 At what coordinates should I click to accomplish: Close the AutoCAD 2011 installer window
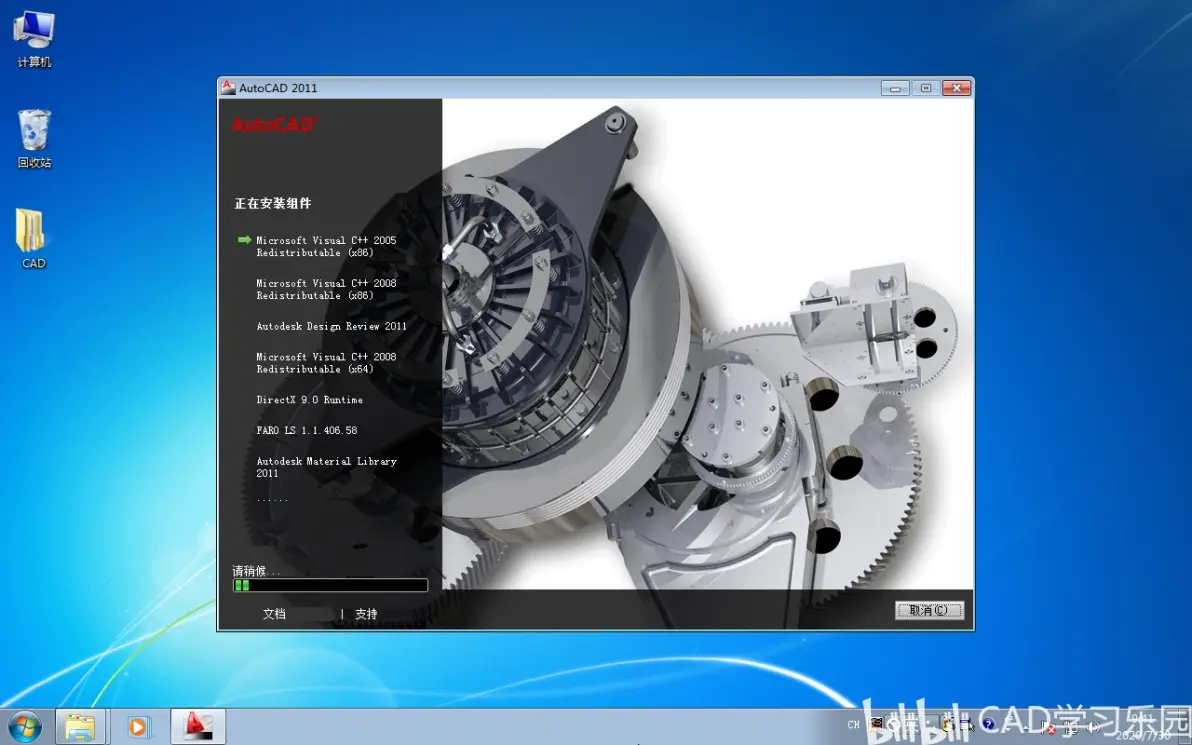[956, 87]
